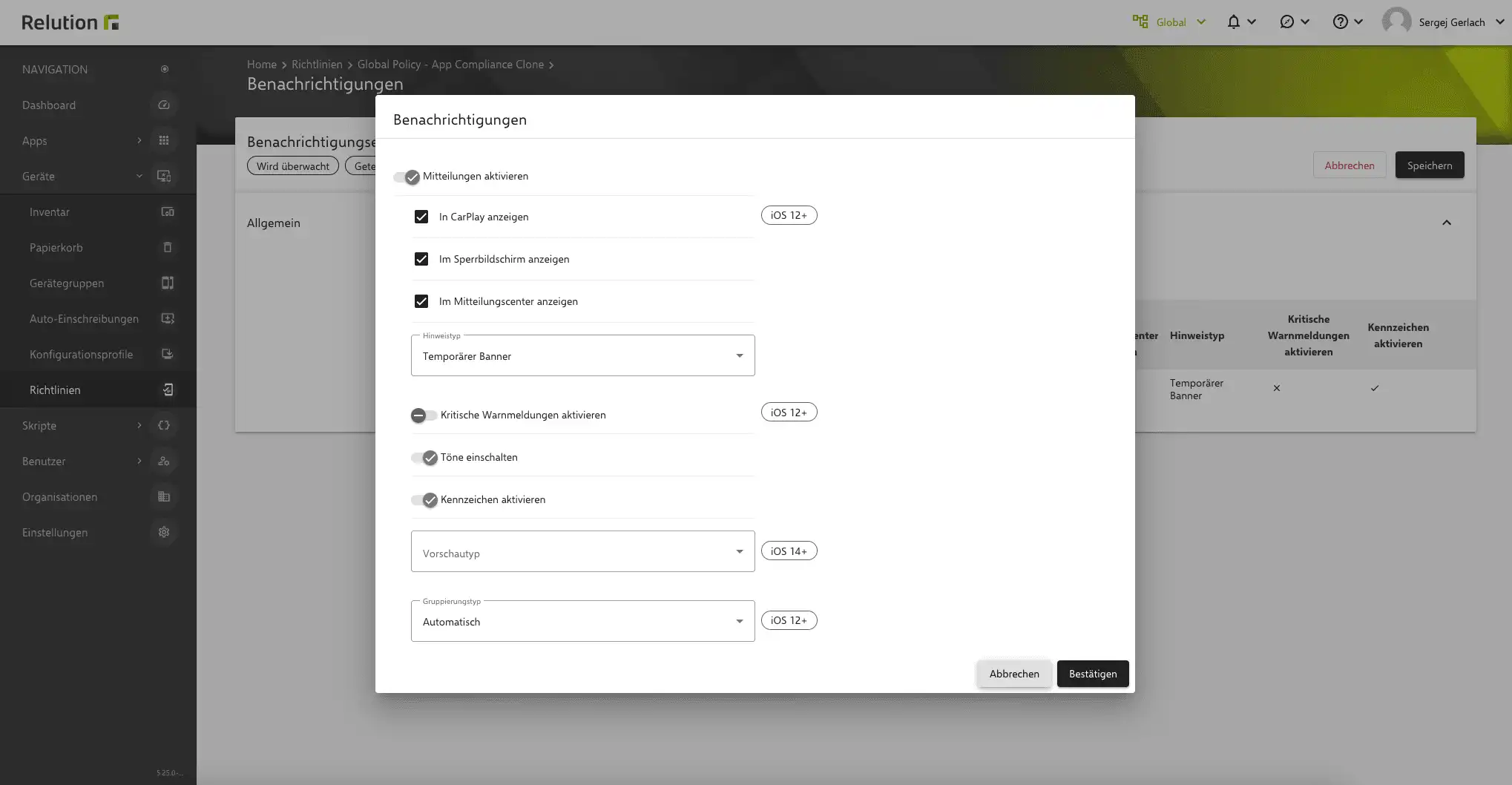Viewport: 1512px width, 785px height.
Task: Open the gauge icon menu in header
Action: click(x=1286, y=22)
